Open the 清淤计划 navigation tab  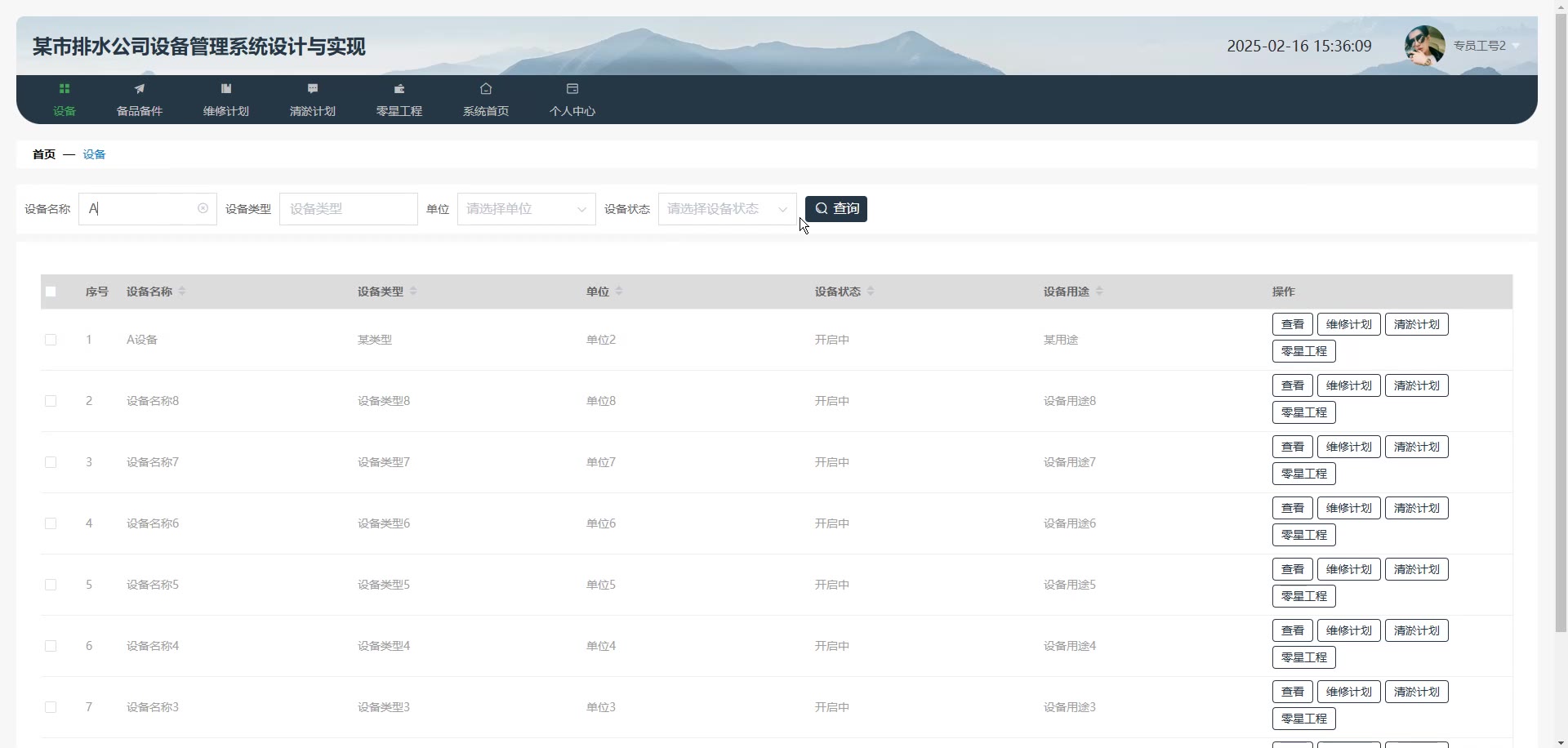tap(313, 100)
